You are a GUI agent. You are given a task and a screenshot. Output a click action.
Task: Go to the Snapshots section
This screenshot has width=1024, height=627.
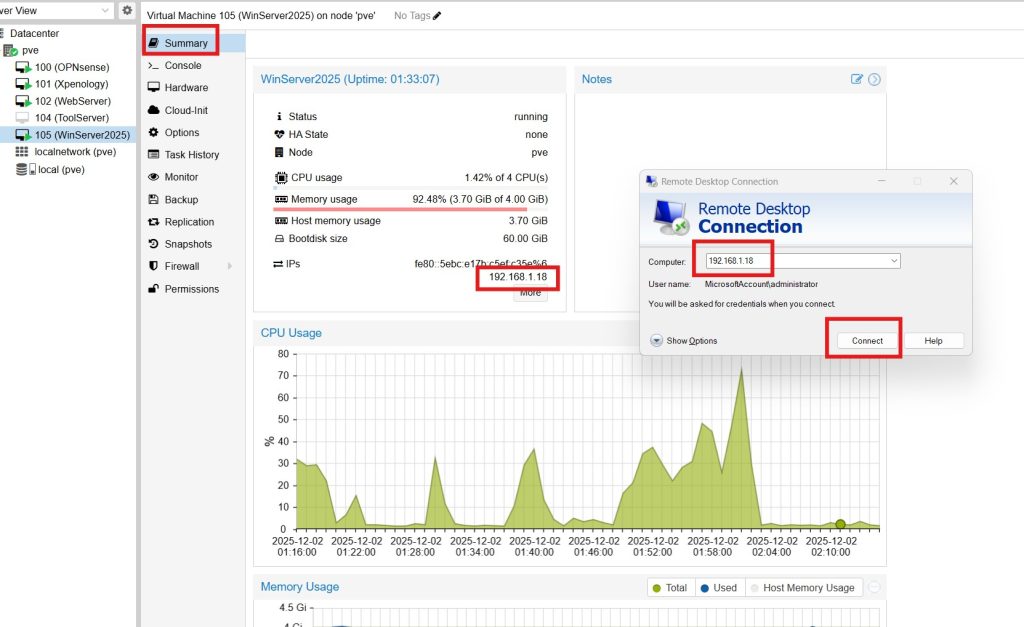pyautogui.click(x=188, y=244)
